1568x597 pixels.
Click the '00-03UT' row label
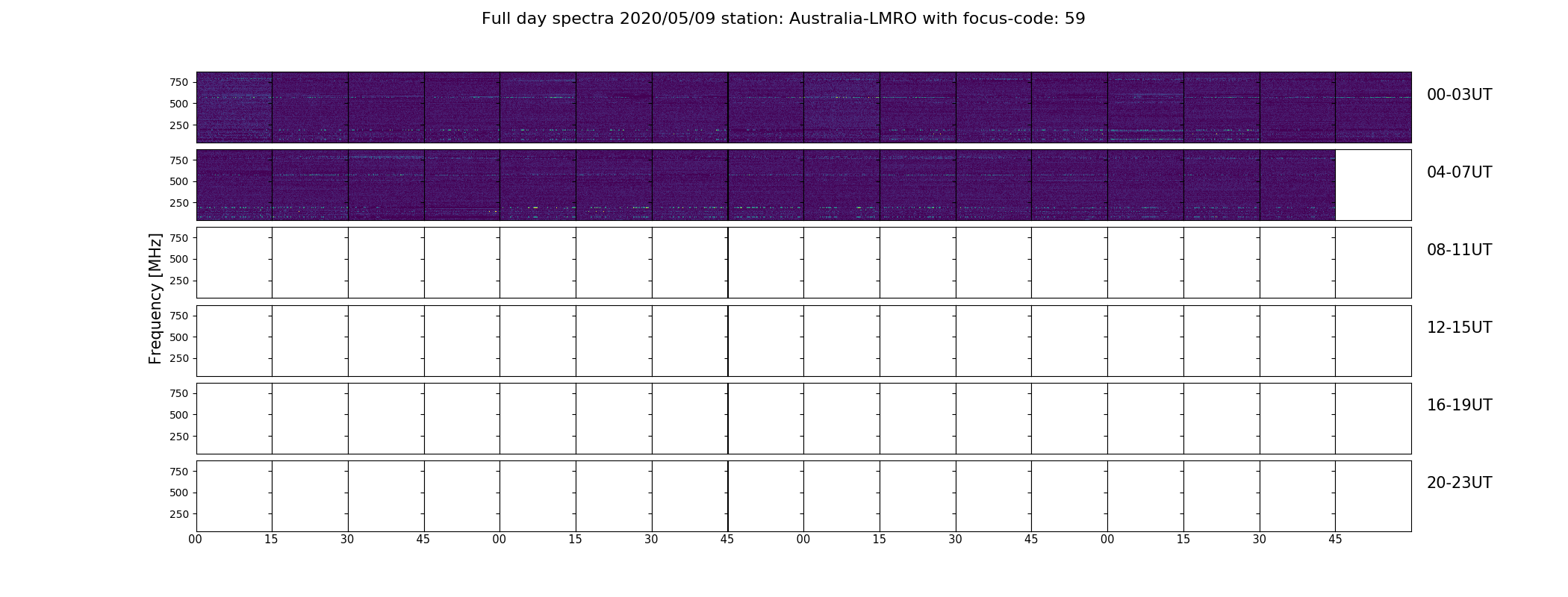(x=1459, y=95)
